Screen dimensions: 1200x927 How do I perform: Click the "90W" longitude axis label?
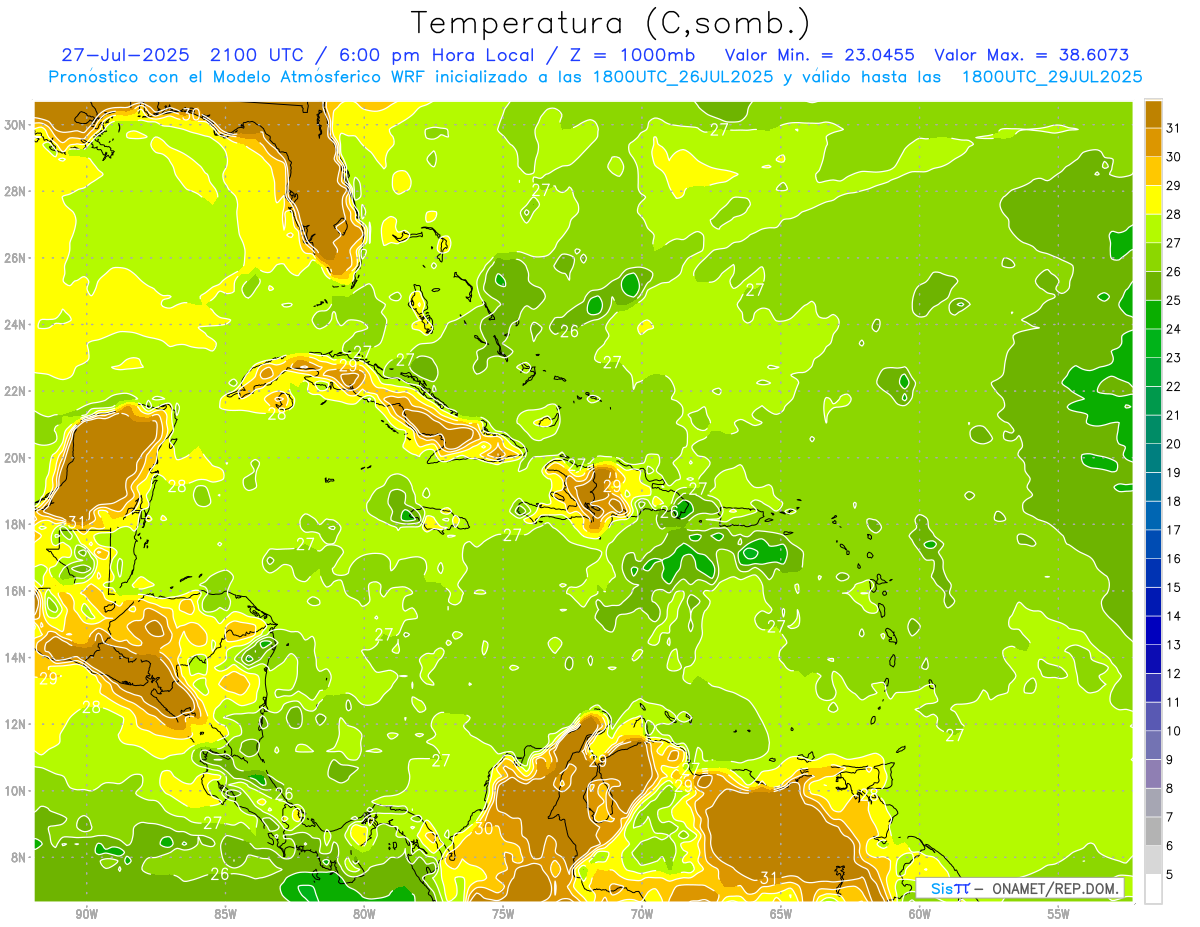pos(86,915)
